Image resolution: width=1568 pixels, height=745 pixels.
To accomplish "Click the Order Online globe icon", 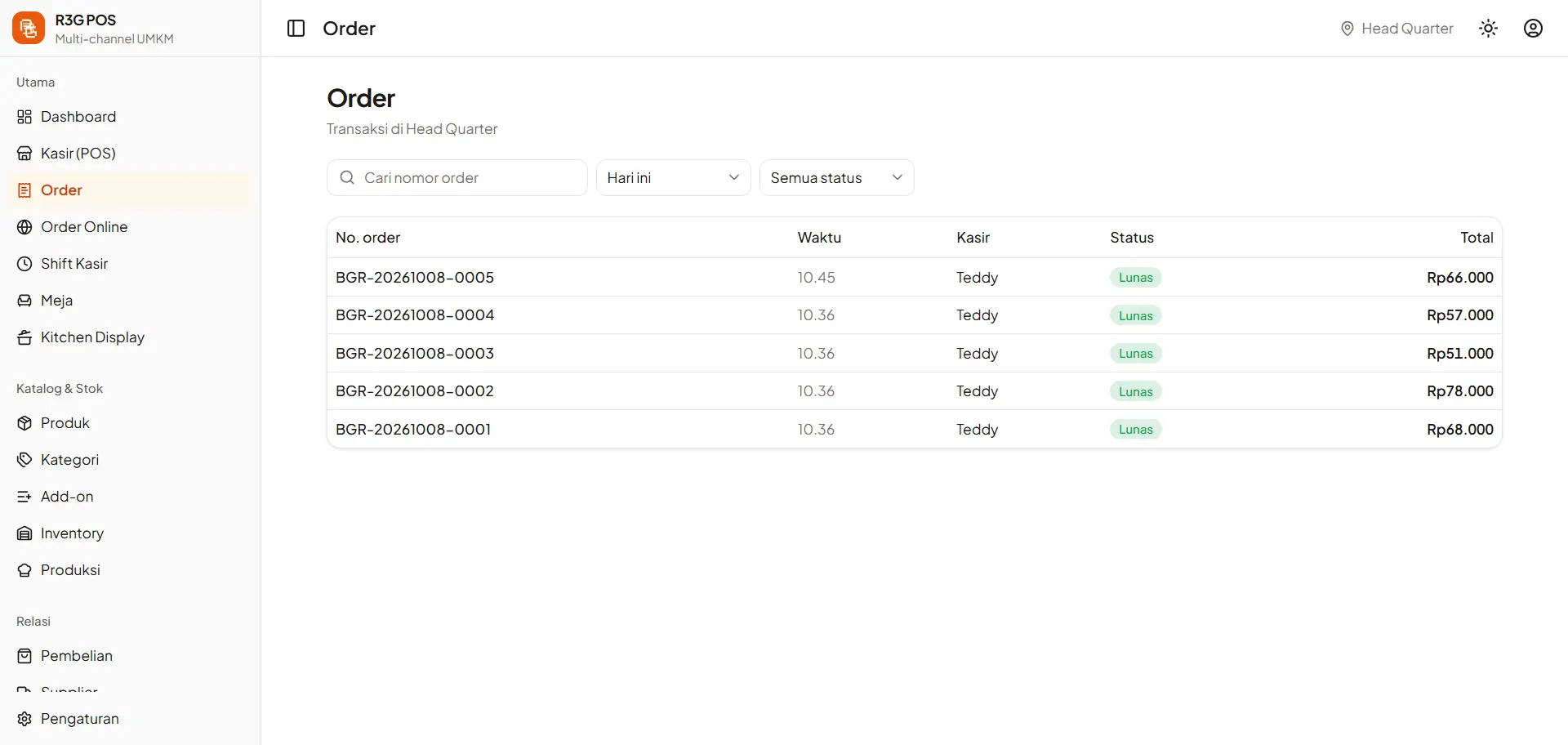I will [24, 227].
